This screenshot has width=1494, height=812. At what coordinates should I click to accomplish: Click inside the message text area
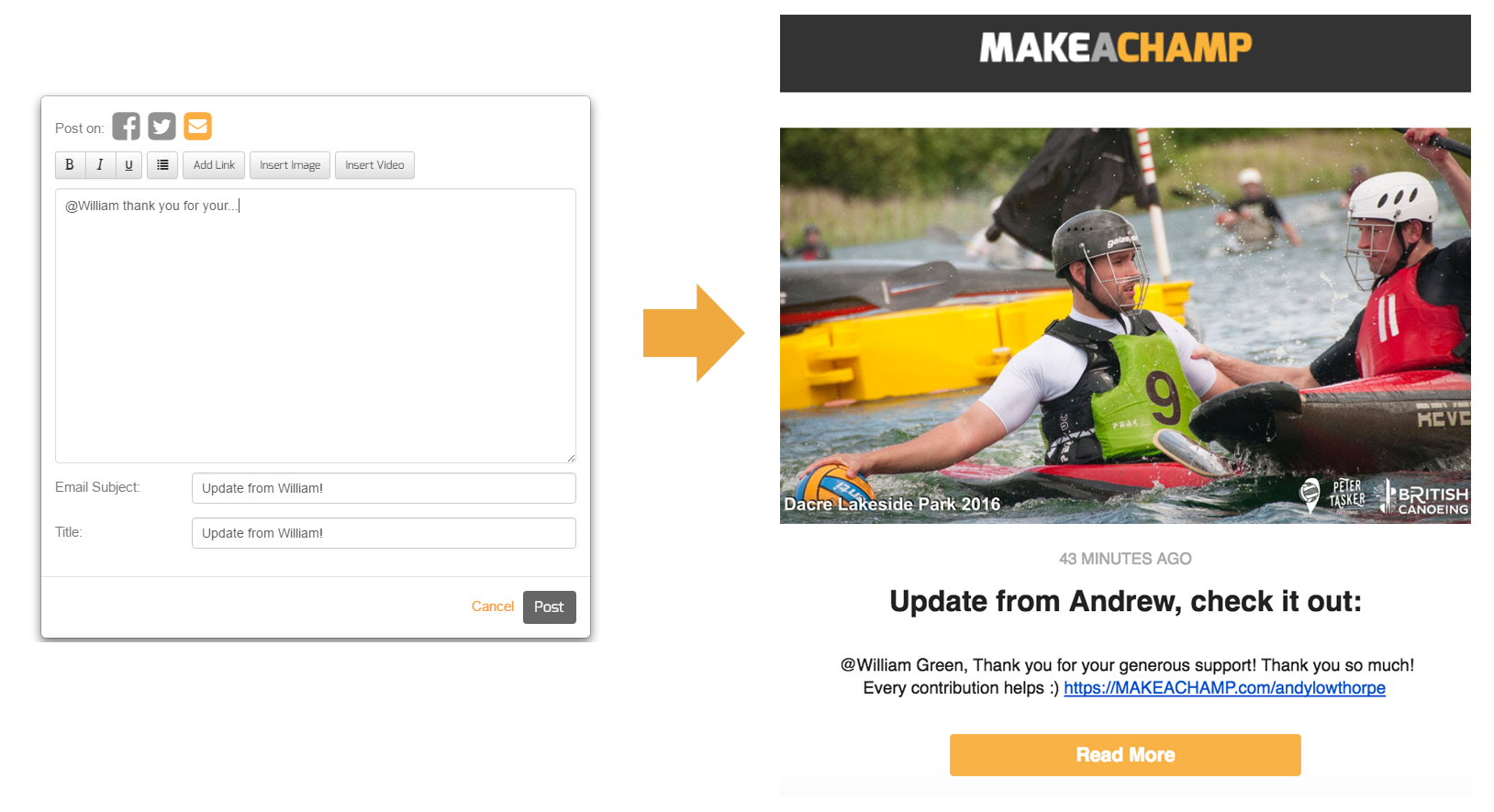[316, 326]
